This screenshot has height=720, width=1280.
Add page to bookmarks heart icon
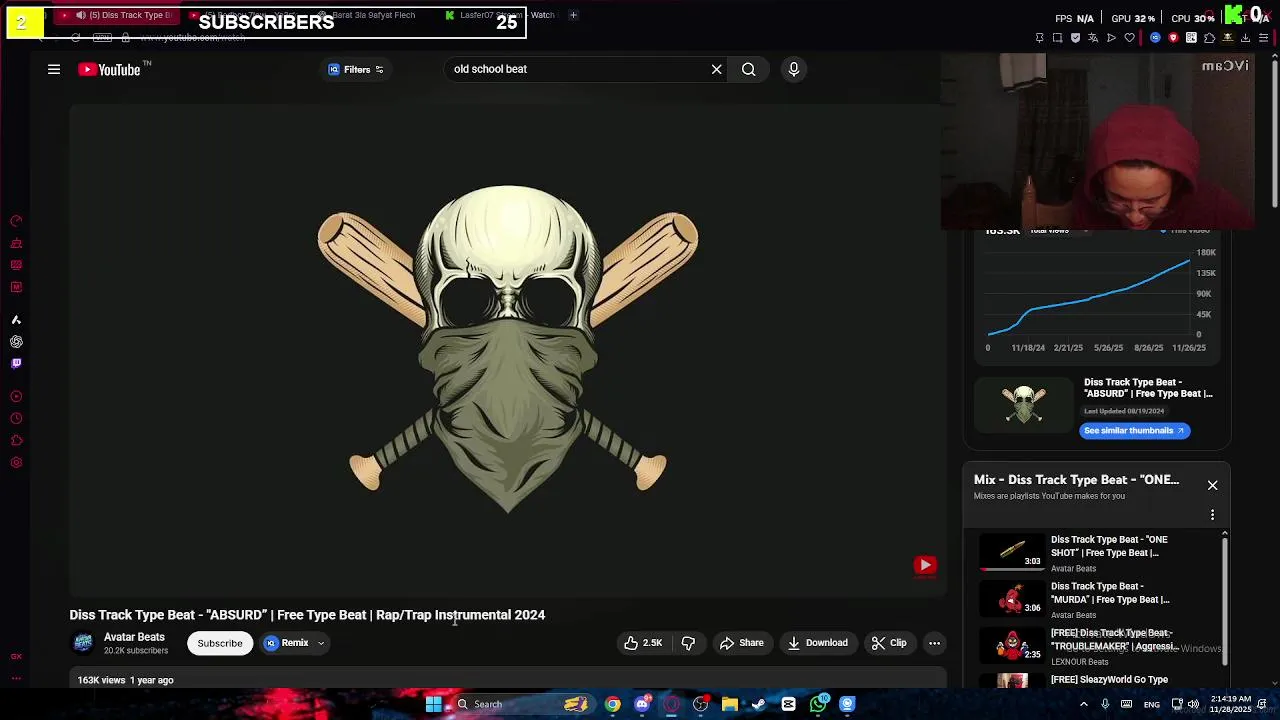click(1129, 38)
